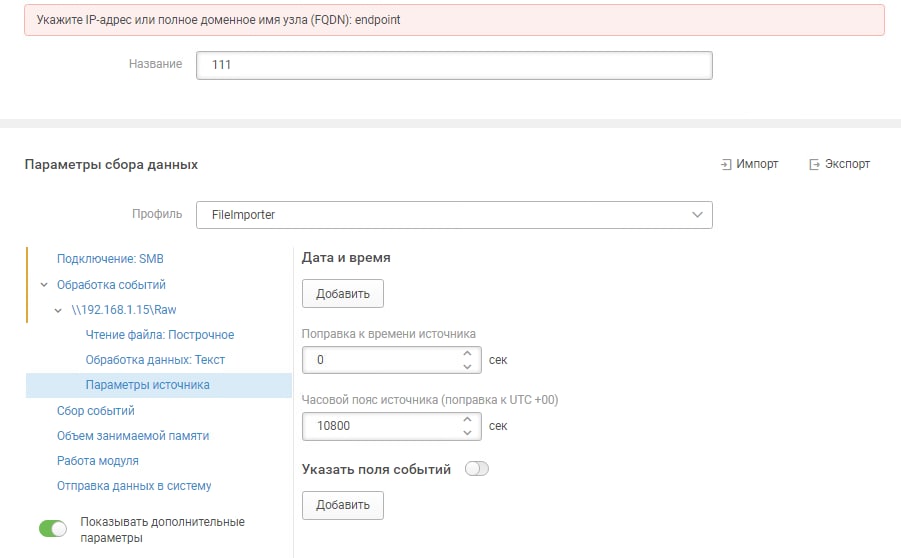Viewport: 901px width, 558px height.
Task: Click Добавить under 'Указать поля событий'
Action: click(x=343, y=505)
